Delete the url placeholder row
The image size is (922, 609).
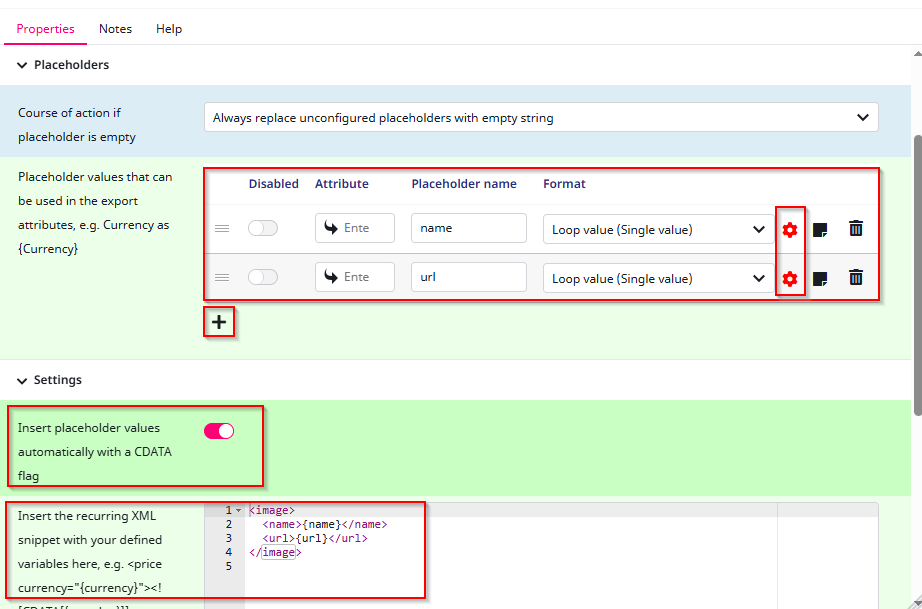[856, 278]
